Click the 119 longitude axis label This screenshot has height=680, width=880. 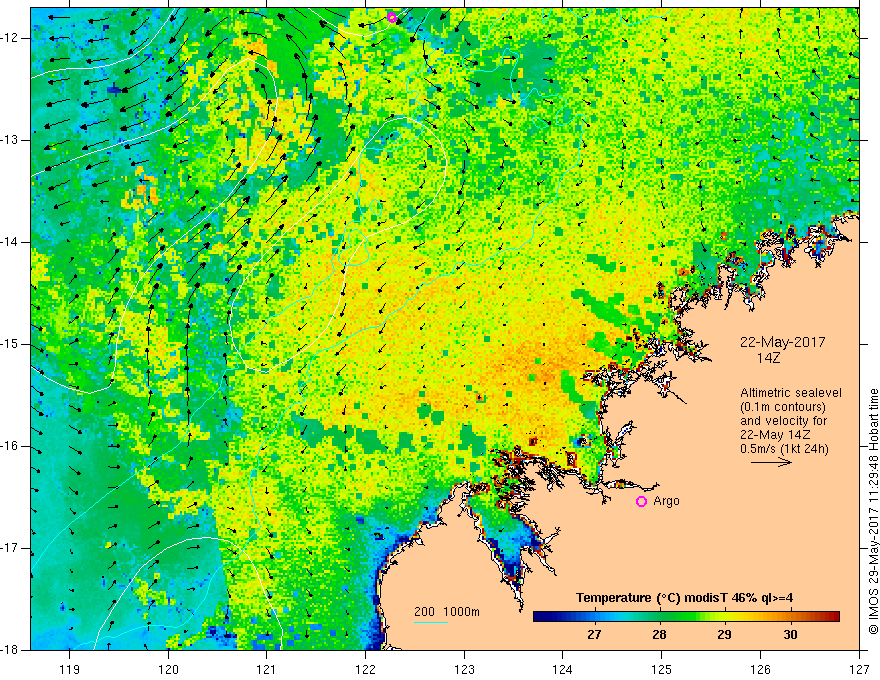(x=70, y=669)
